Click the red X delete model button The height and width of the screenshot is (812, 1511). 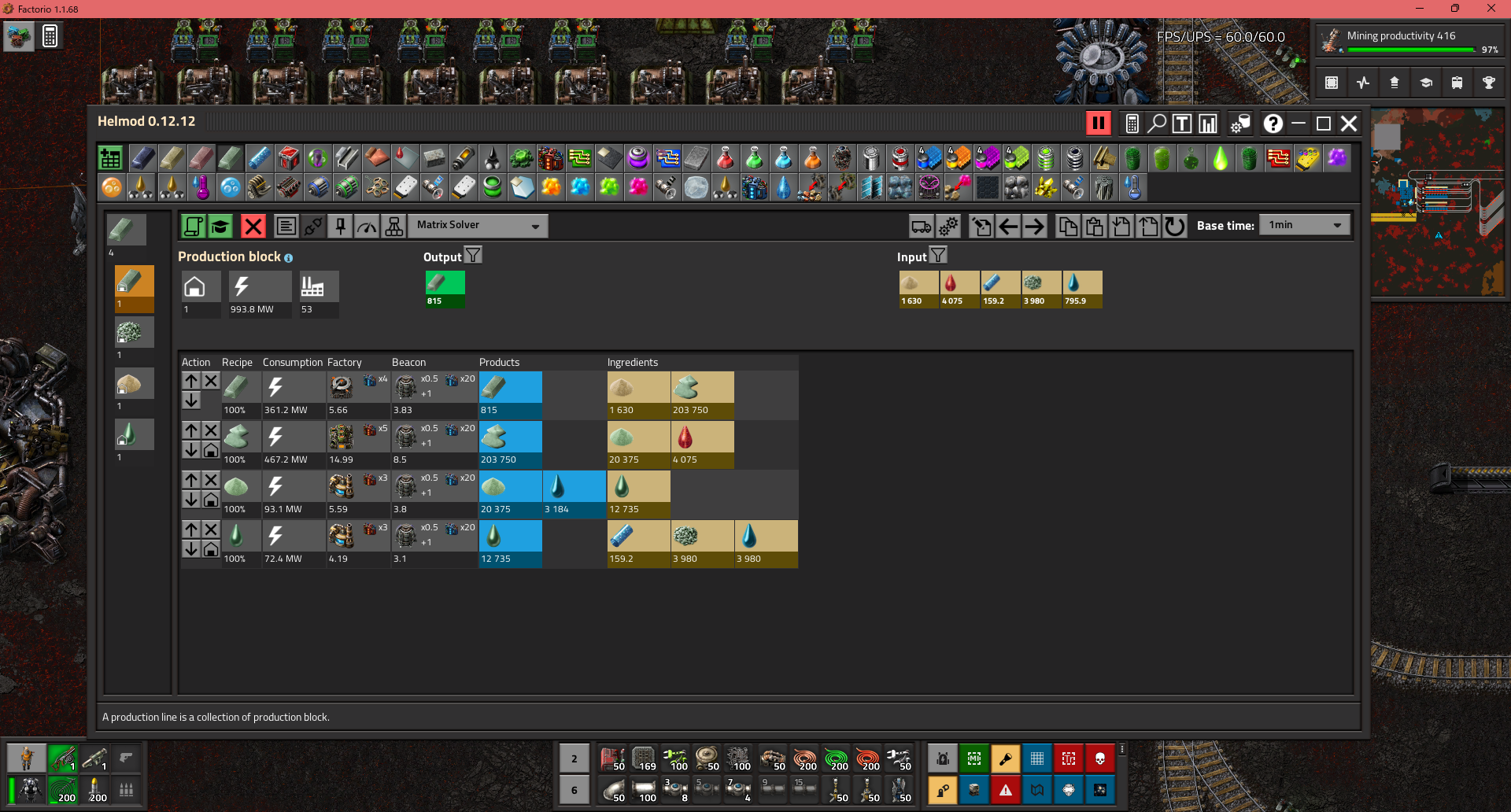253,227
